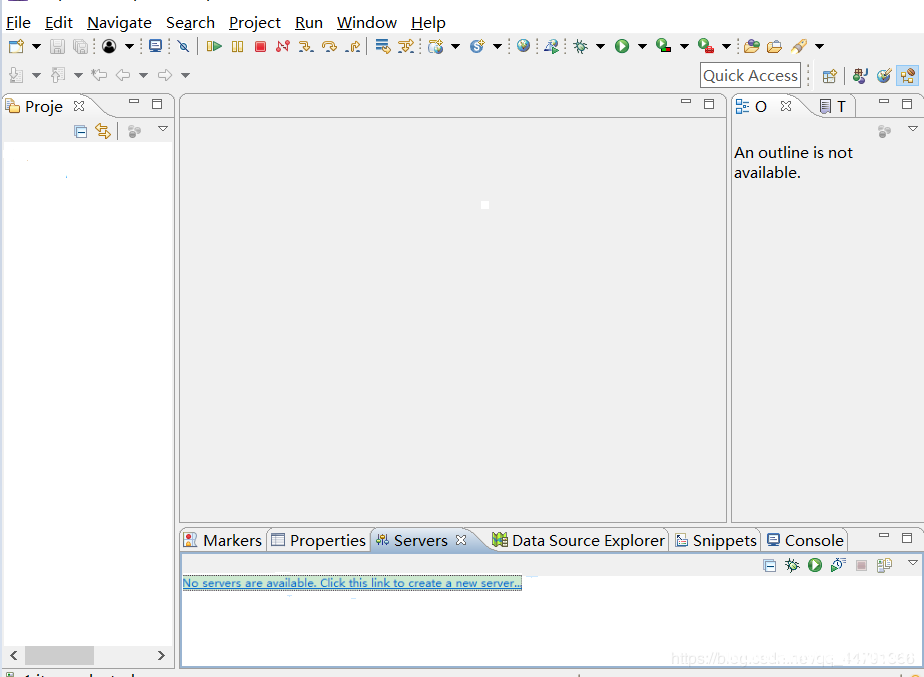Click the Suspend (pause) toolbar icon
The image size is (924, 677).
point(237,46)
